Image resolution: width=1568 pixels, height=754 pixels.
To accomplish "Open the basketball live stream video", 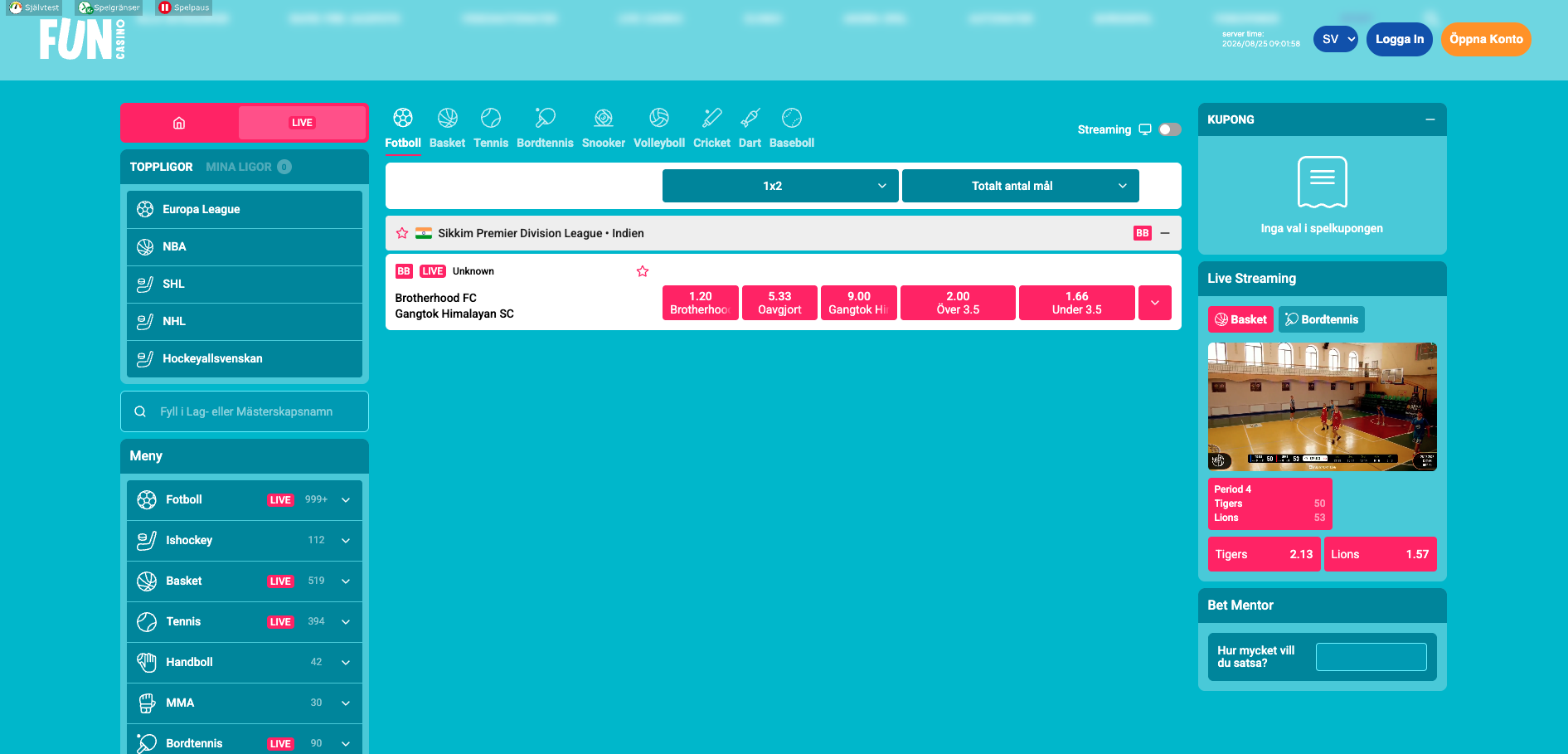I will pos(1323,406).
